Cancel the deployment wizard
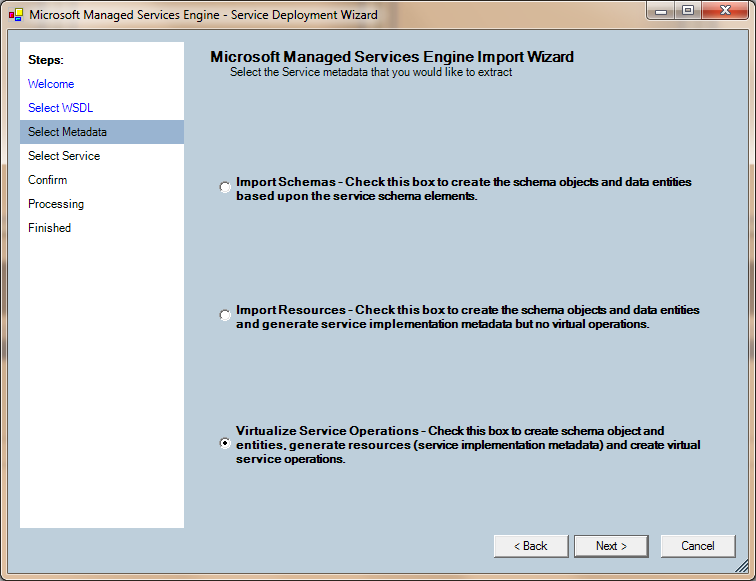 tap(698, 546)
